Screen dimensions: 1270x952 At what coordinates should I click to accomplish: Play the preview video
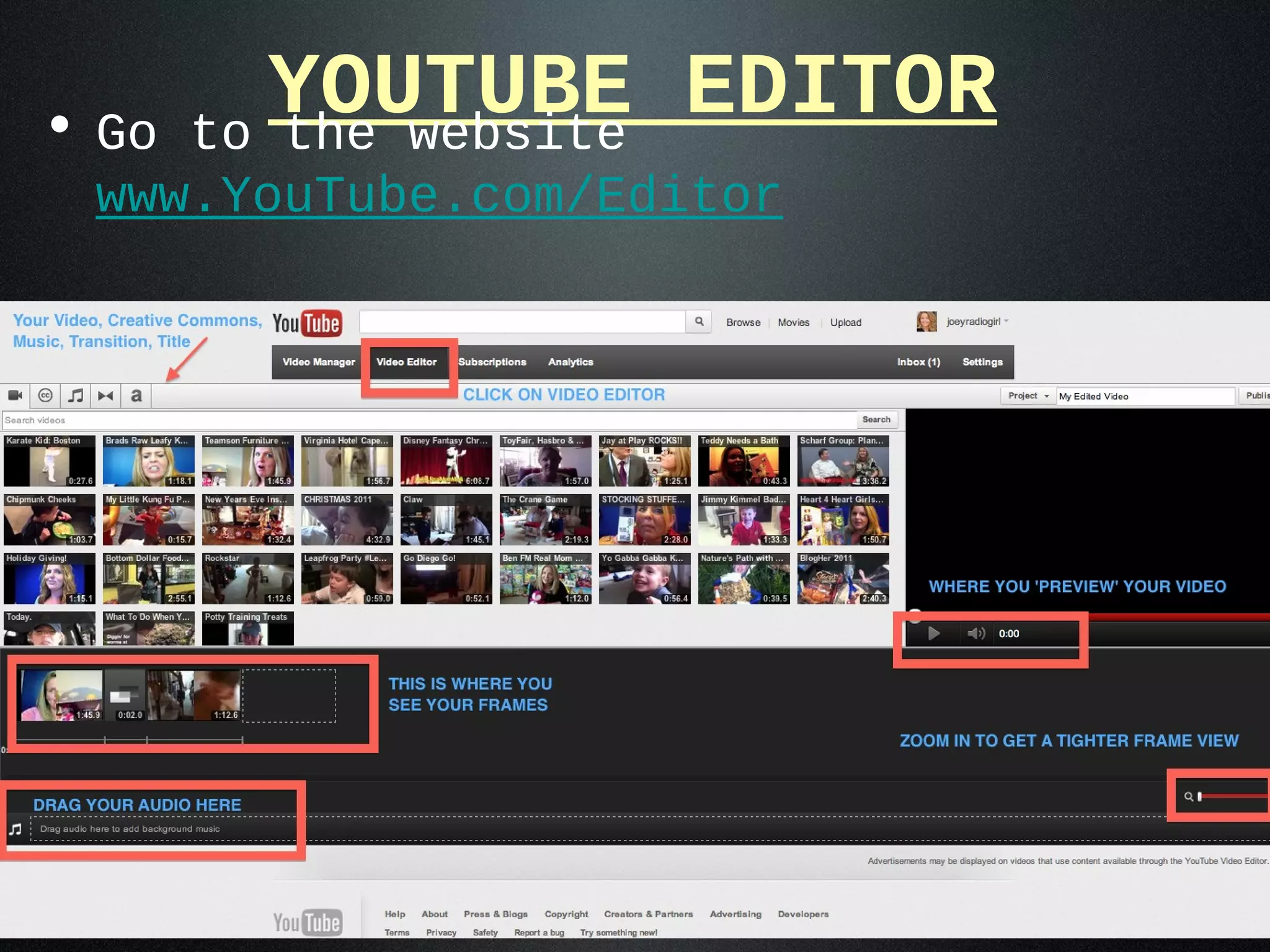934,633
